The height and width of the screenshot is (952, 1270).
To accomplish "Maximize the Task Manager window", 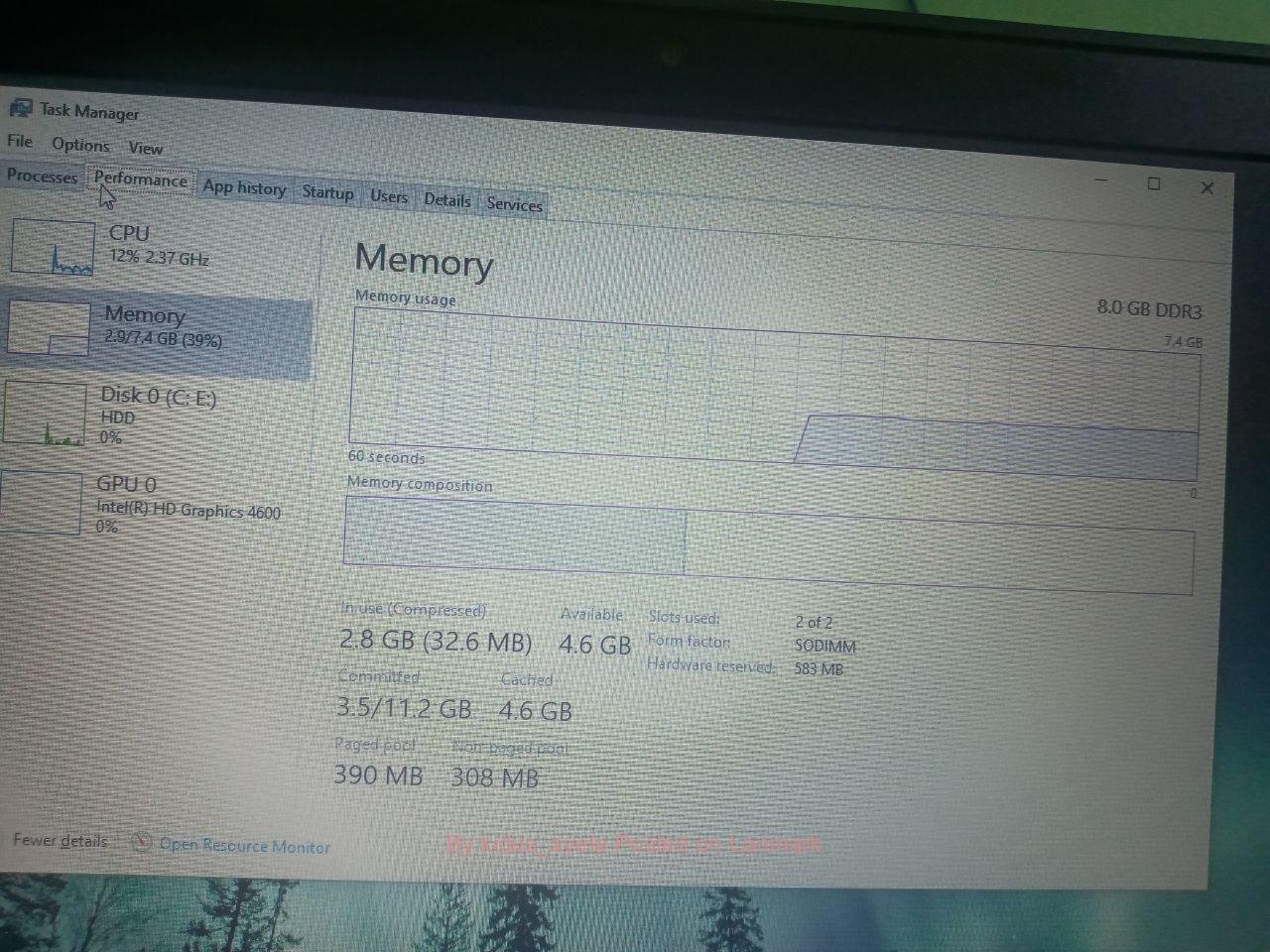I will tap(1154, 183).
